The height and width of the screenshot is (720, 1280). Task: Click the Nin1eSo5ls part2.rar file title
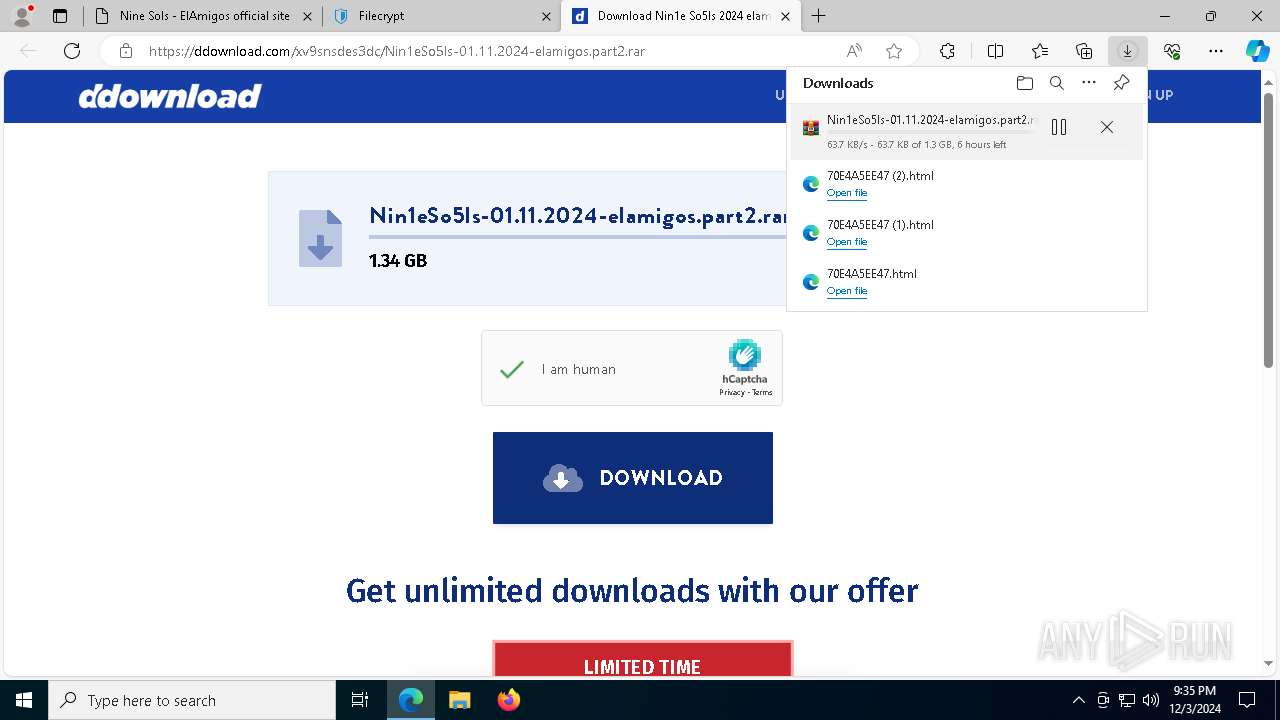(578, 216)
